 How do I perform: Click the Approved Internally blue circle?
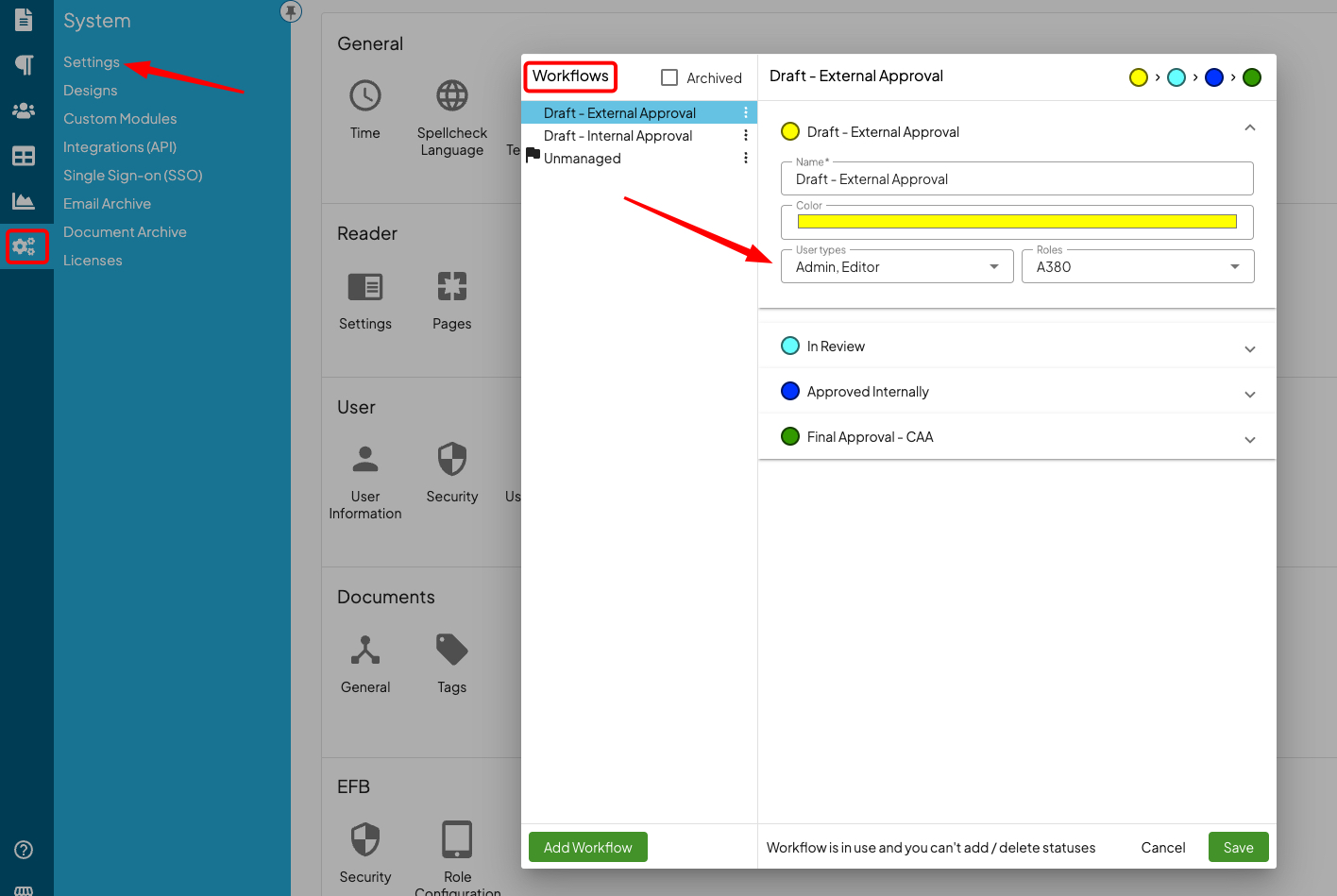(x=790, y=391)
